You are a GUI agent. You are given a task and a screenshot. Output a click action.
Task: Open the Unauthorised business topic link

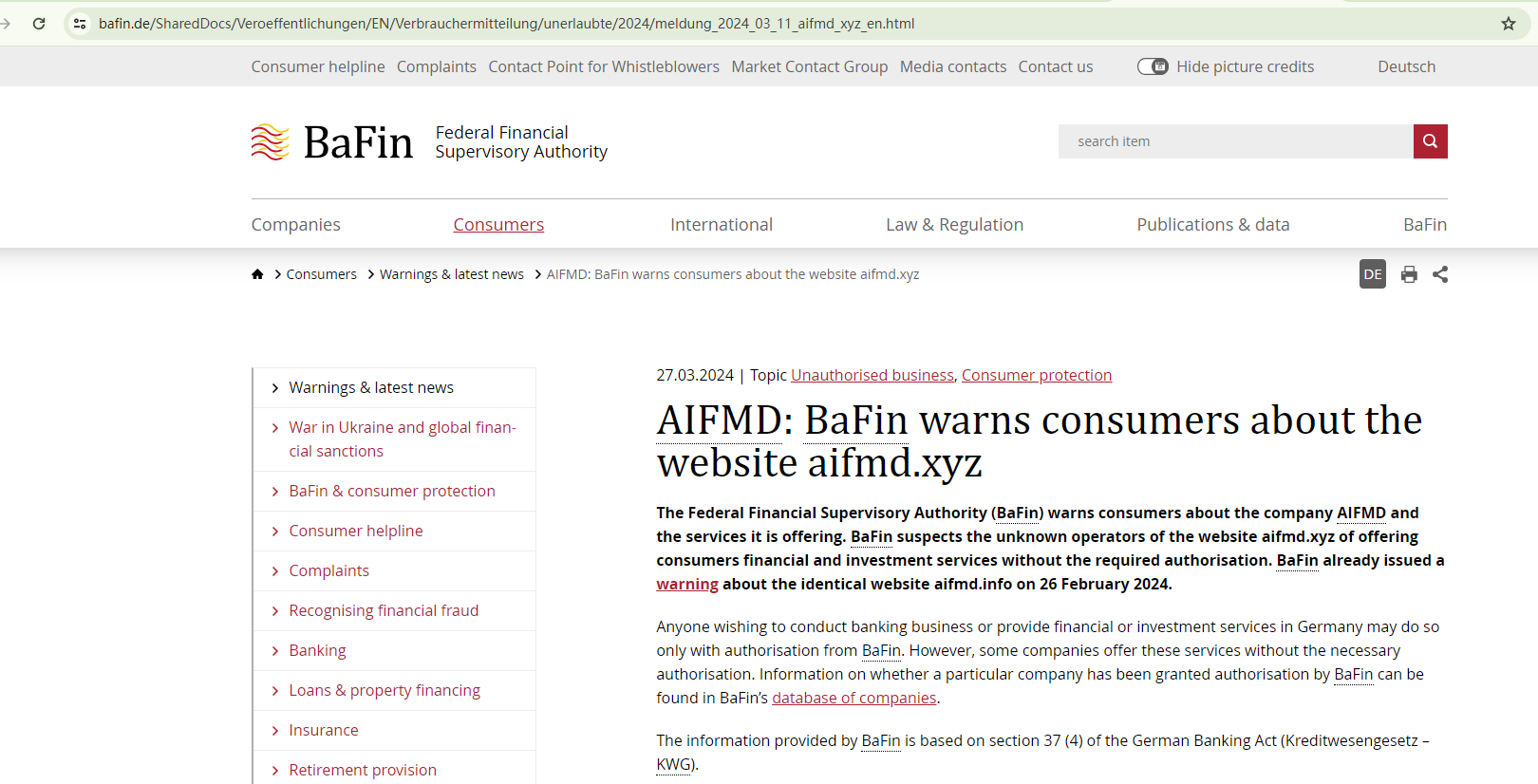(872, 375)
